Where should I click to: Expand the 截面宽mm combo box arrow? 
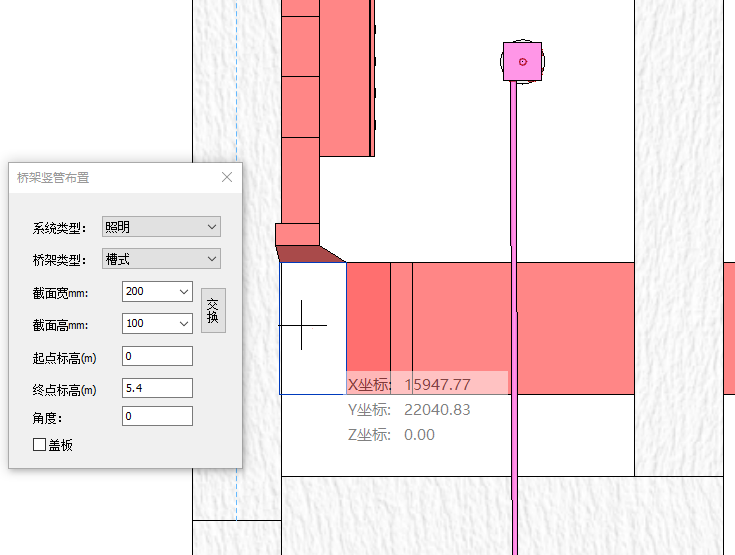click(184, 292)
